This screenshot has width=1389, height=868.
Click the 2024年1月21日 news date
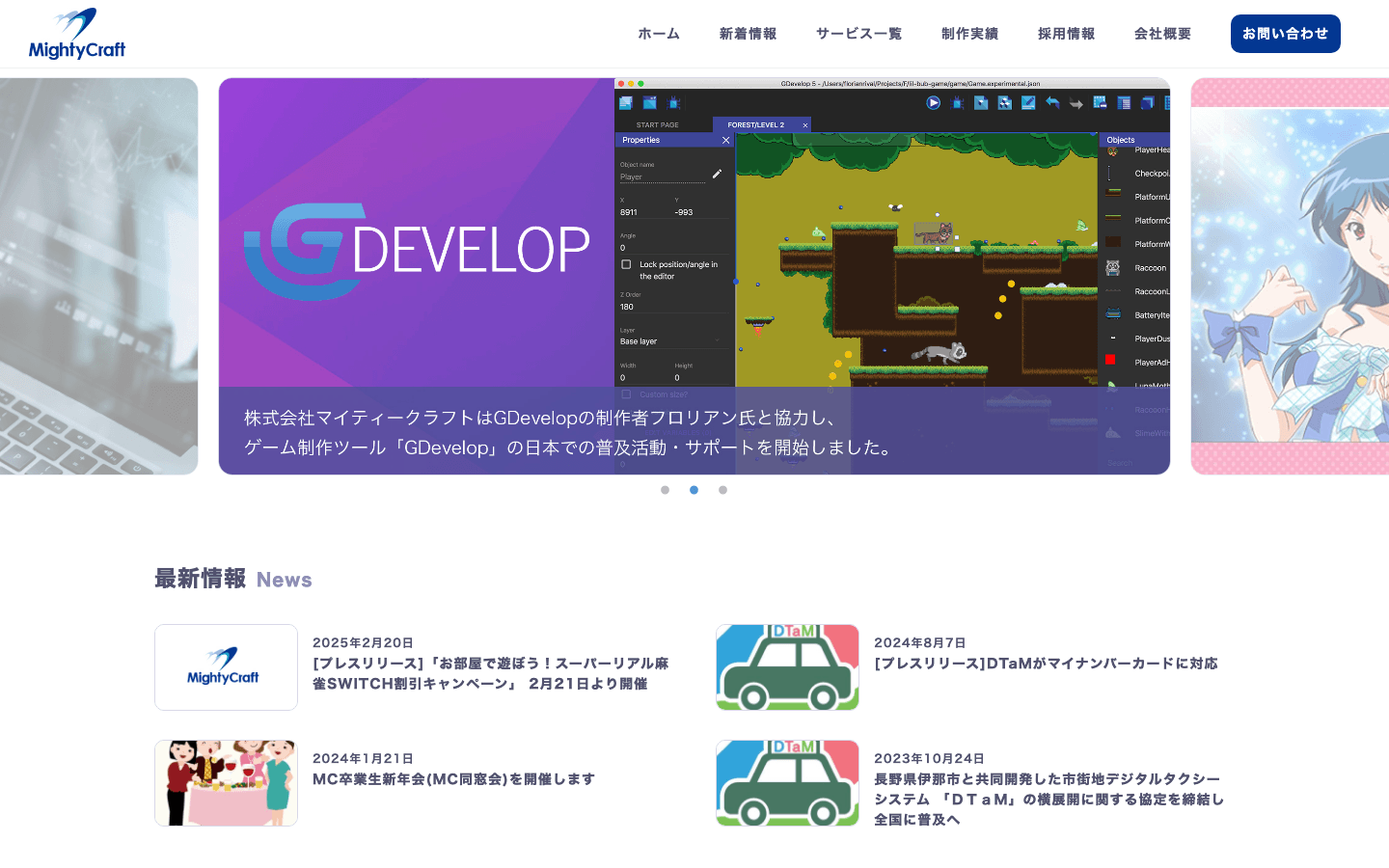[x=363, y=758]
